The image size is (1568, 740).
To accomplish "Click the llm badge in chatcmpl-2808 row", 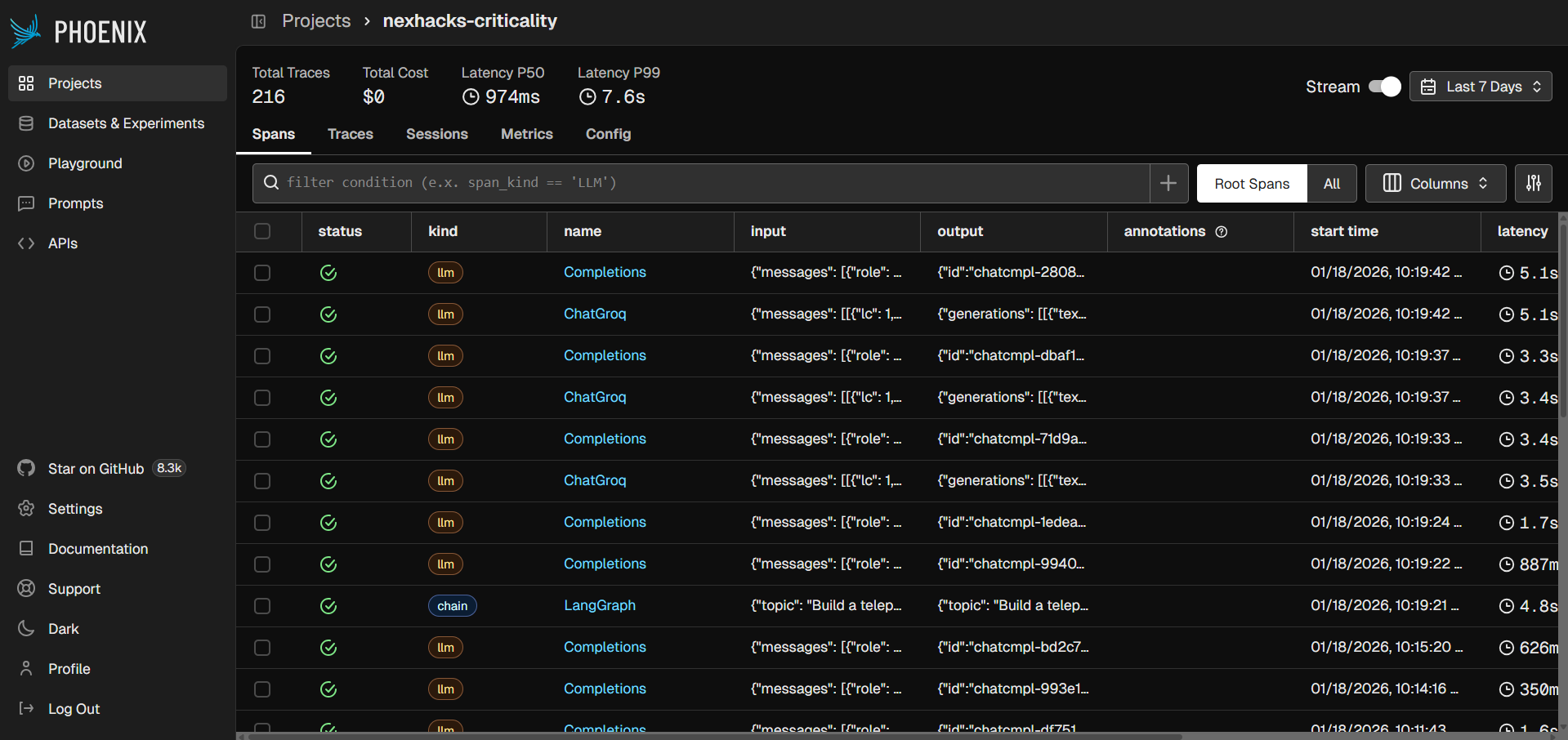I will (x=445, y=273).
